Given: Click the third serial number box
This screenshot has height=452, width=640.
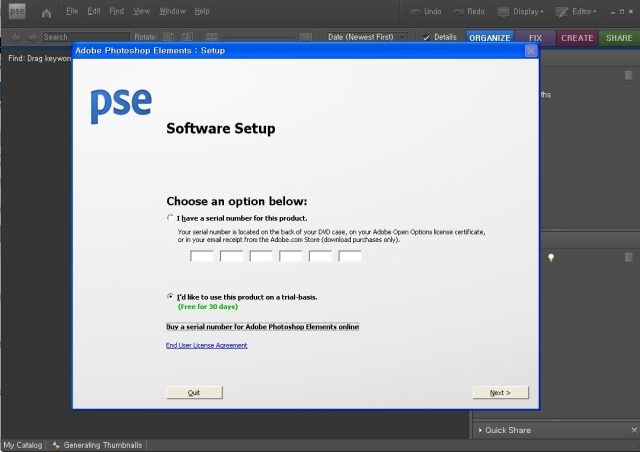Looking at the screenshot, I should (261, 256).
